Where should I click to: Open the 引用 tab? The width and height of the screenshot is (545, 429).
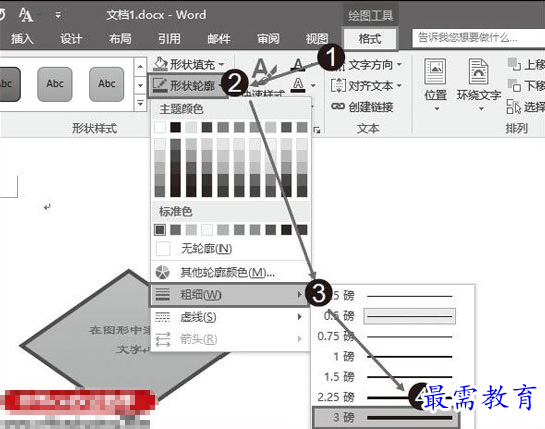pyautogui.click(x=169, y=38)
